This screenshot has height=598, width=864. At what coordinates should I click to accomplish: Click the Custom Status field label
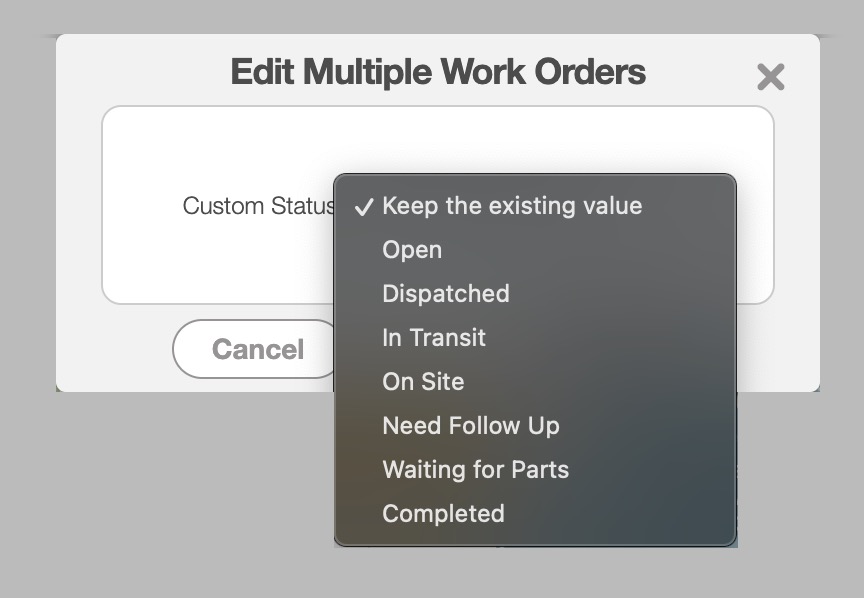258,206
